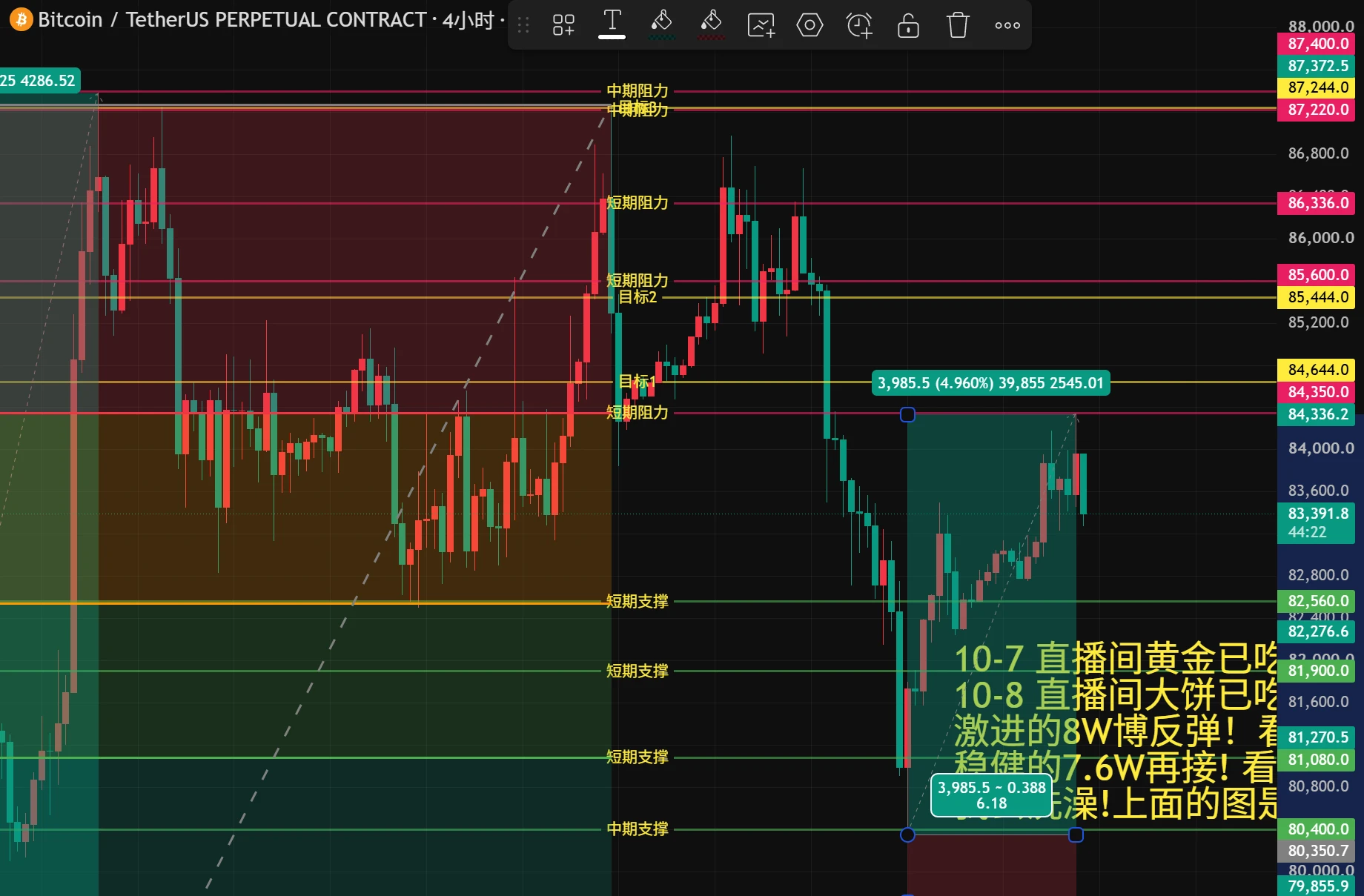Screen dimensions: 1364x896
Task: Delete the selected drawing with the trash icon
Action: (x=958, y=25)
